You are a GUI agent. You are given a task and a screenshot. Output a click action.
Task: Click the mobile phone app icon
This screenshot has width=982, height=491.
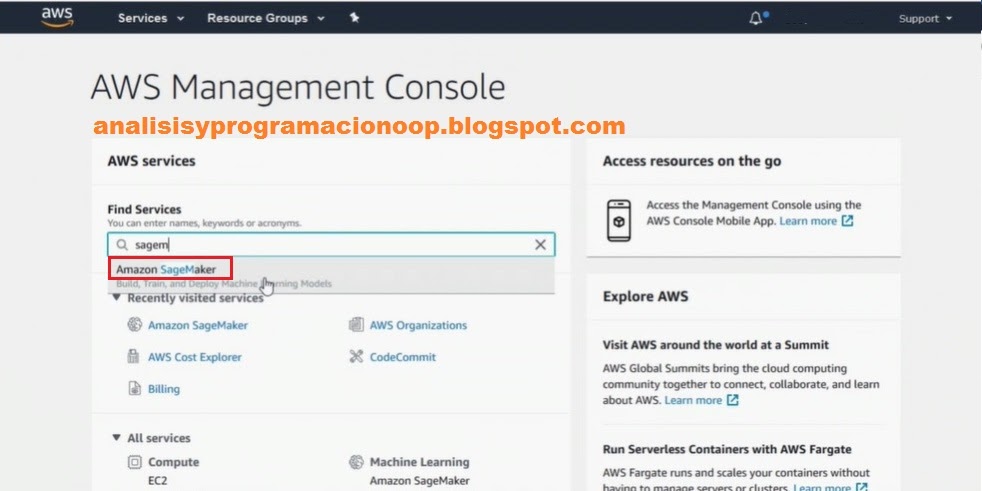619,220
